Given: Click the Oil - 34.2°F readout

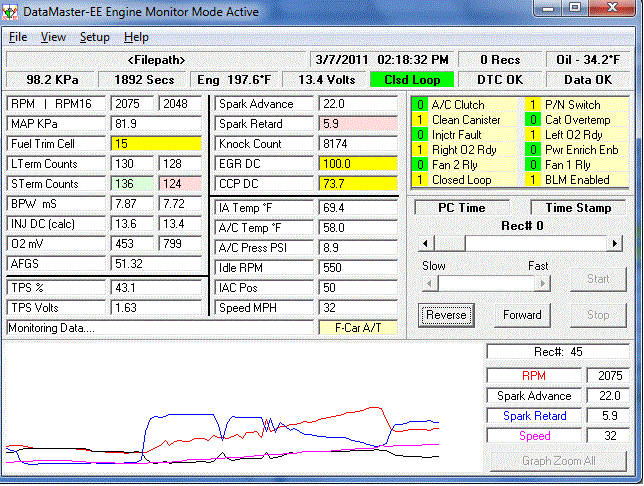Looking at the screenshot, I should point(588,60).
